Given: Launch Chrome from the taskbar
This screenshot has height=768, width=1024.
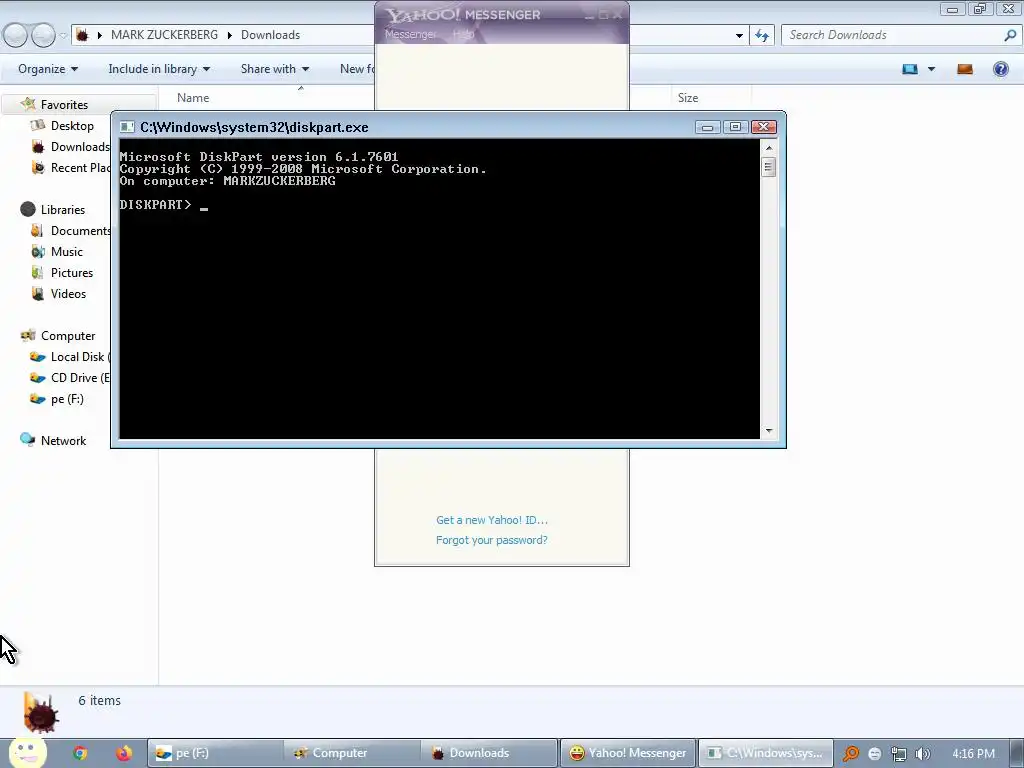Looking at the screenshot, I should coord(80,753).
